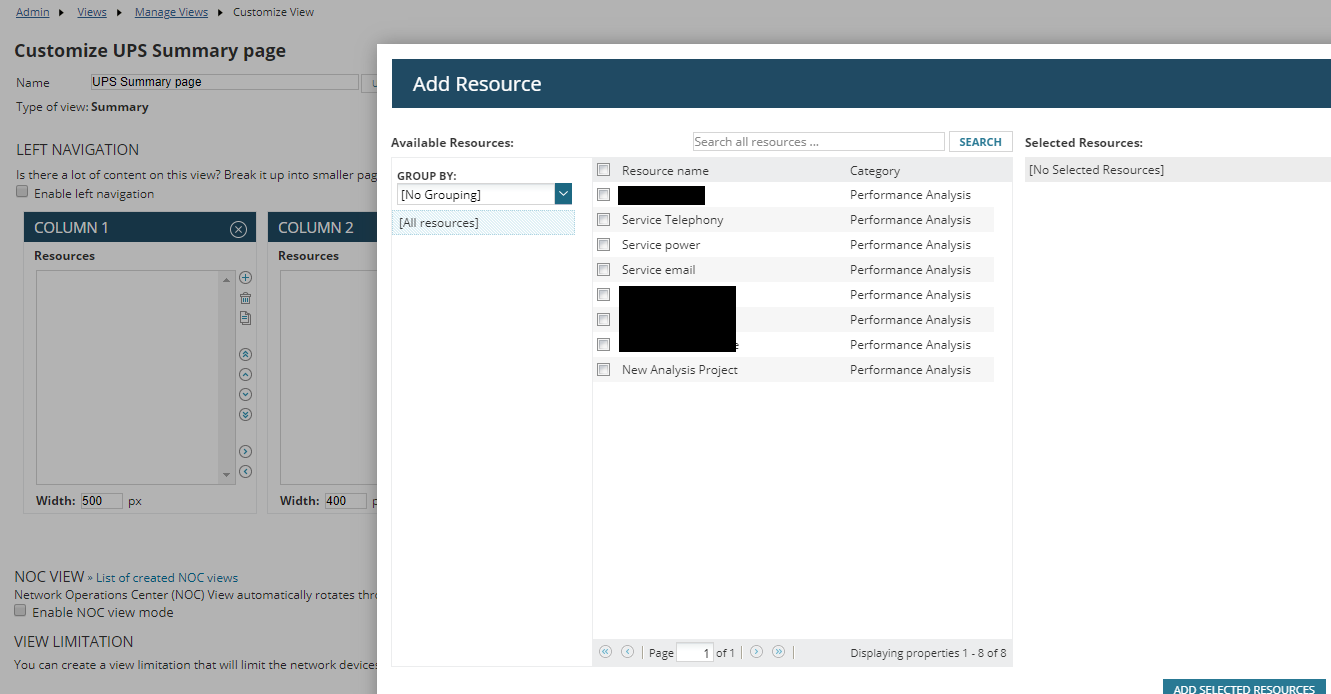
Task: Click Performance Analysis in Service Telephony row
Action: (x=910, y=220)
